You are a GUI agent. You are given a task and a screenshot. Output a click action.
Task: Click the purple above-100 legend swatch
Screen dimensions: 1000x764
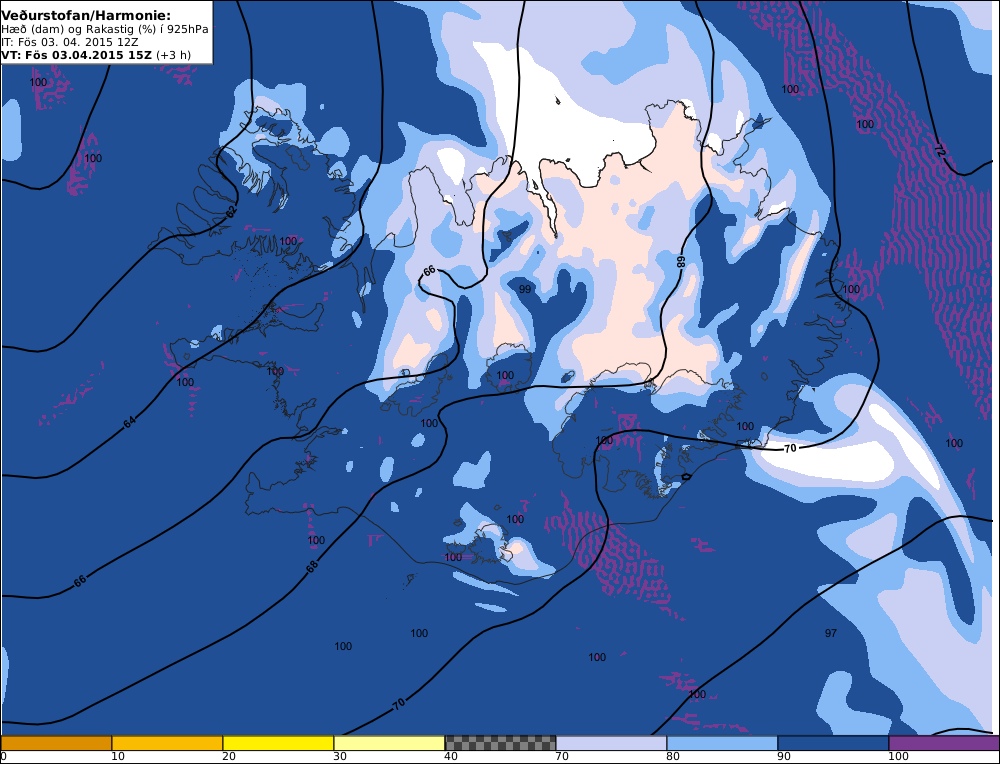944,742
